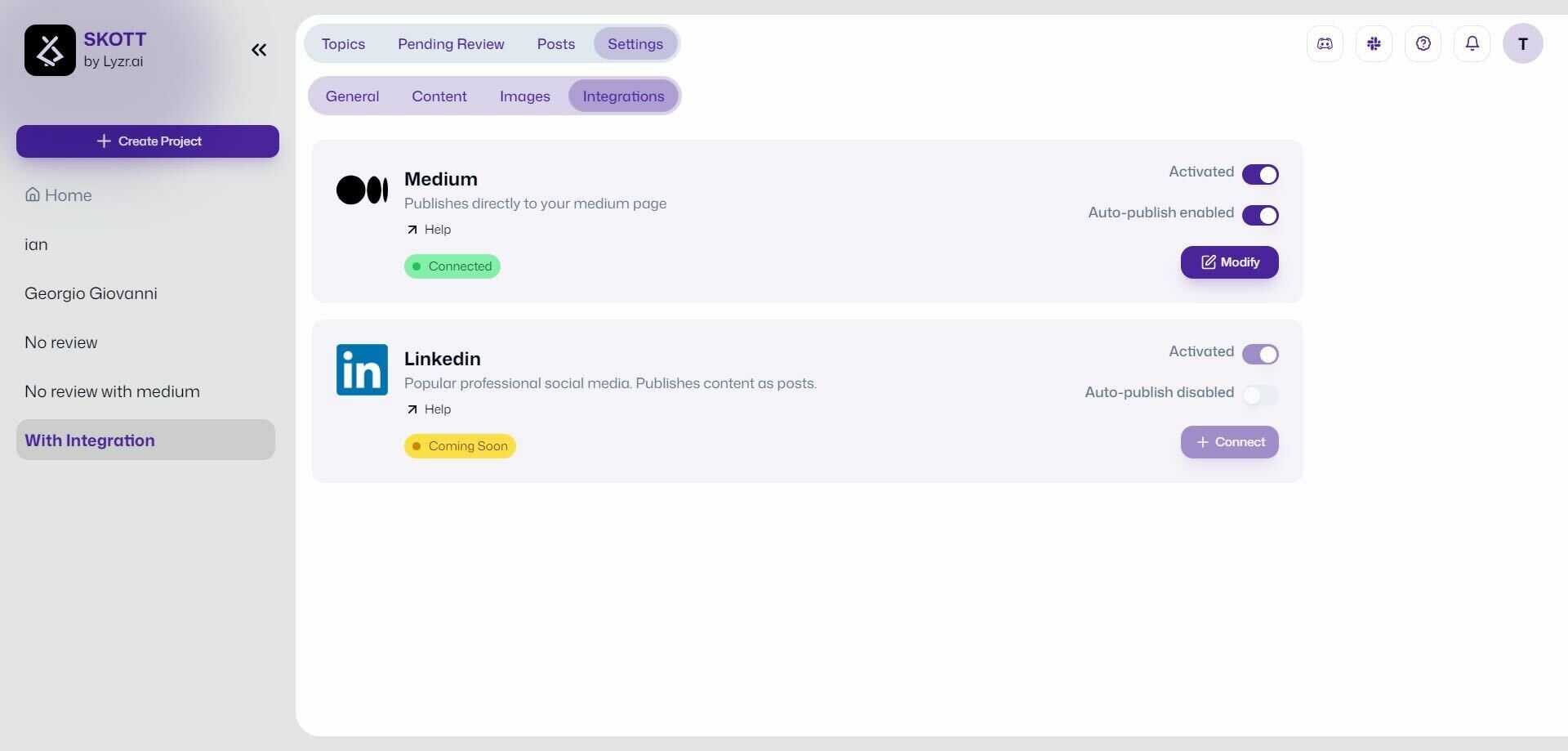This screenshot has width=1568, height=751.
Task: Open the Medium Help link
Action: pos(430,230)
